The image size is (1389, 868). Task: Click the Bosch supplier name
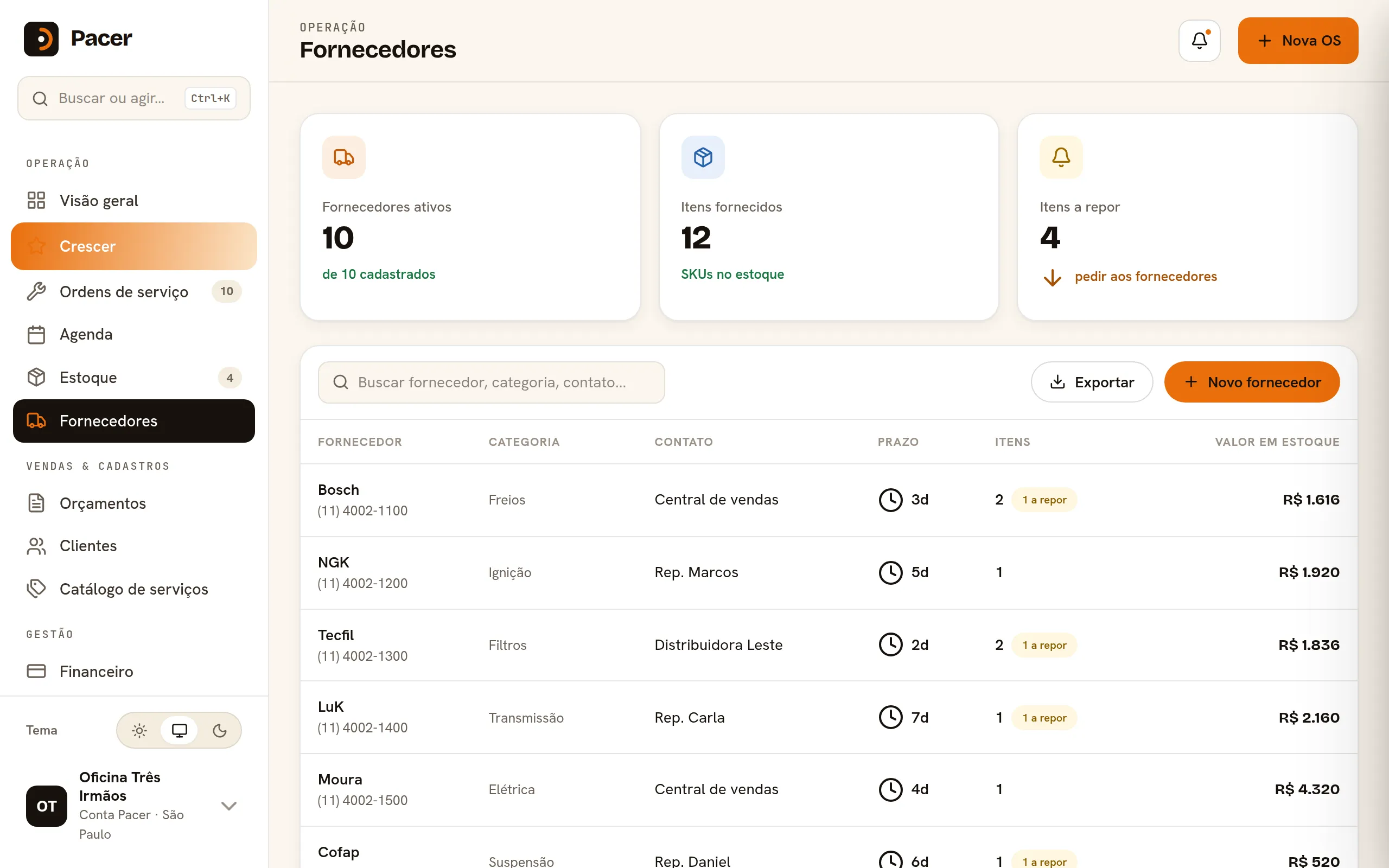coord(339,490)
